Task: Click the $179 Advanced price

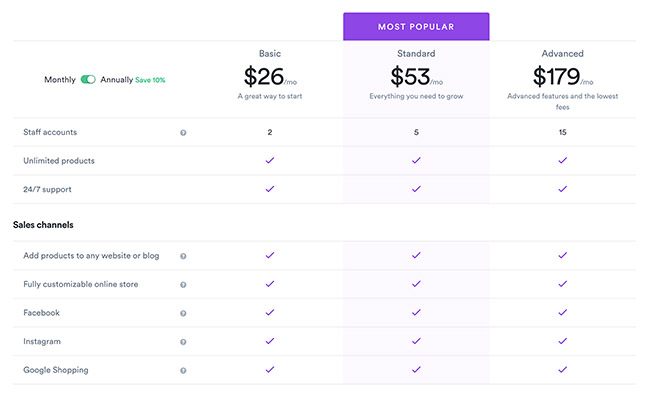Action: pyautogui.click(x=556, y=77)
